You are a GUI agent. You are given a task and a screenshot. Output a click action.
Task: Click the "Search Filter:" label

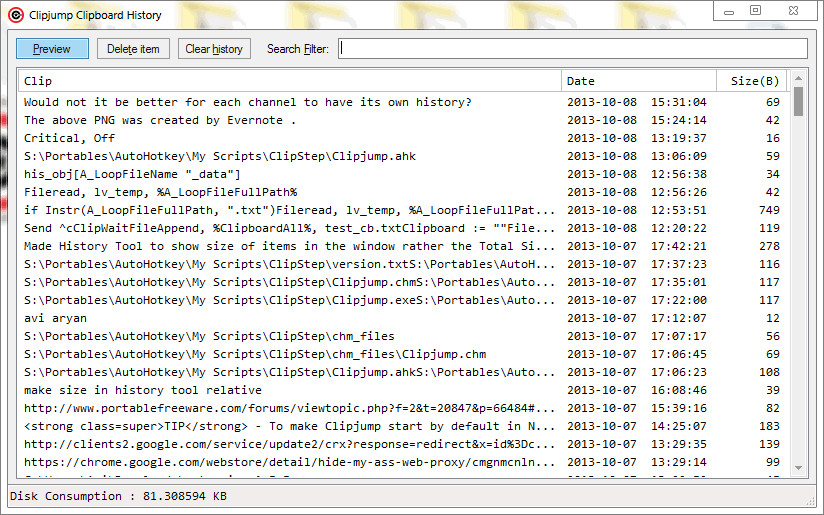click(x=297, y=49)
